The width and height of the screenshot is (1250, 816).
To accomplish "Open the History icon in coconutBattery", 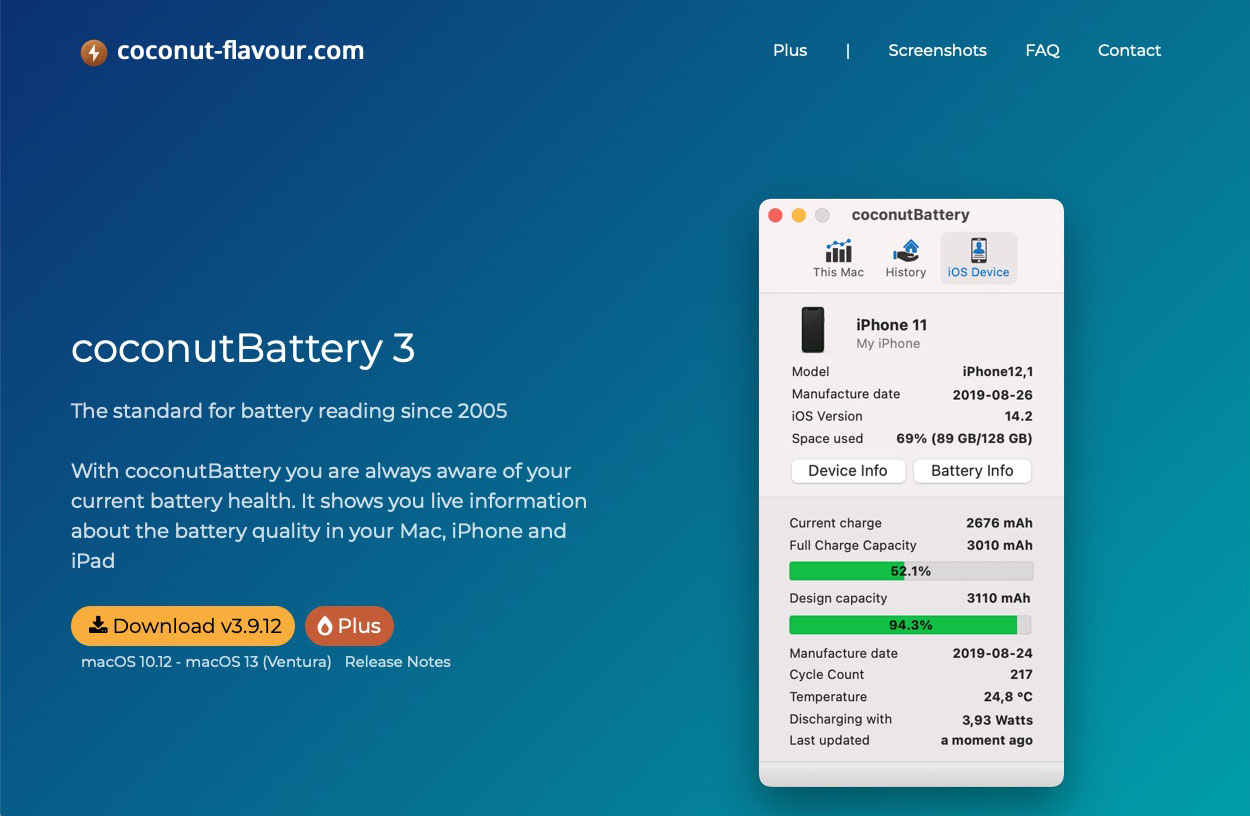I will tap(906, 251).
